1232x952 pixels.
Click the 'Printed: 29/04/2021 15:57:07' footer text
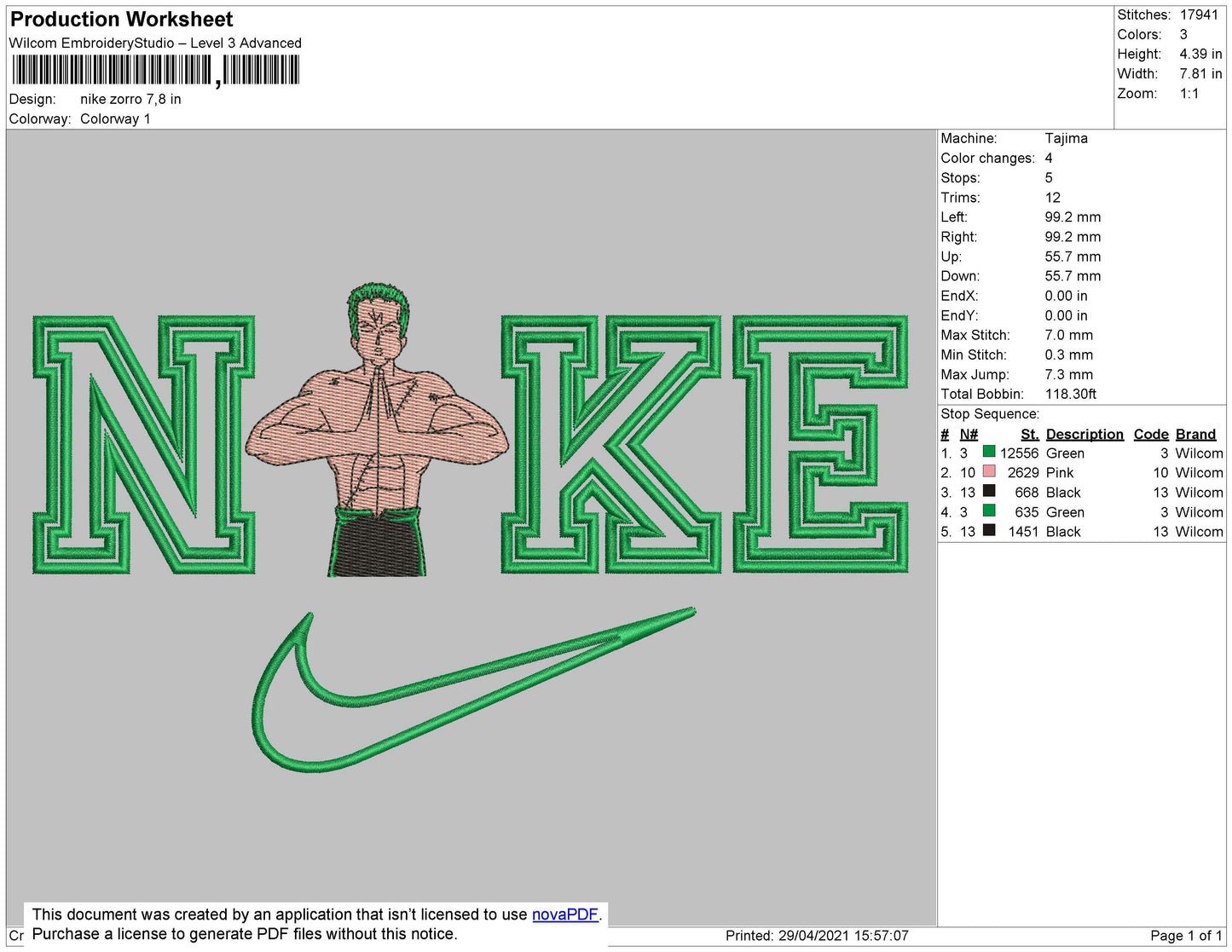coord(817,935)
